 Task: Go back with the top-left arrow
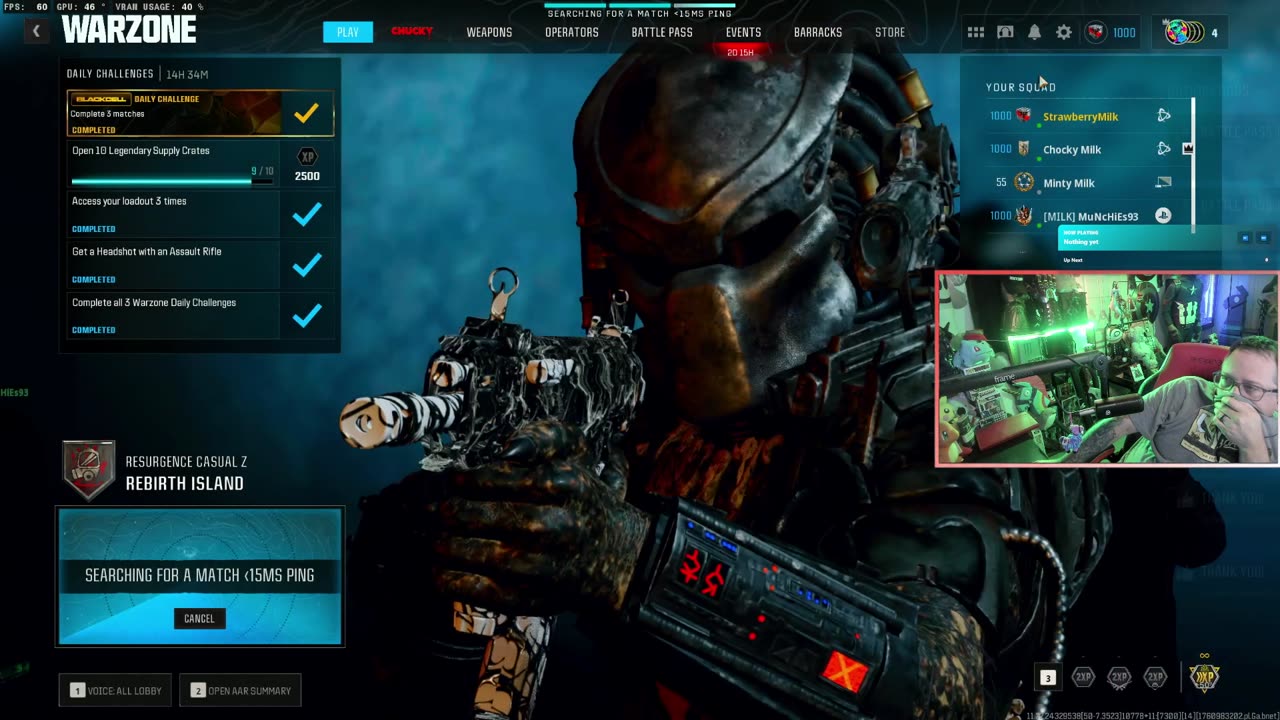click(x=36, y=31)
